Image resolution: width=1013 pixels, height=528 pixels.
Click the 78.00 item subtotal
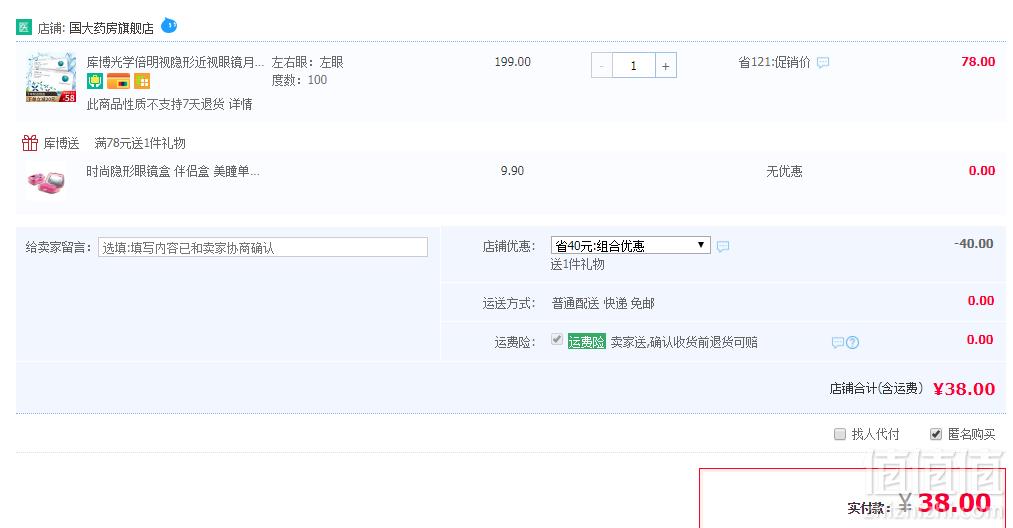point(978,62)
